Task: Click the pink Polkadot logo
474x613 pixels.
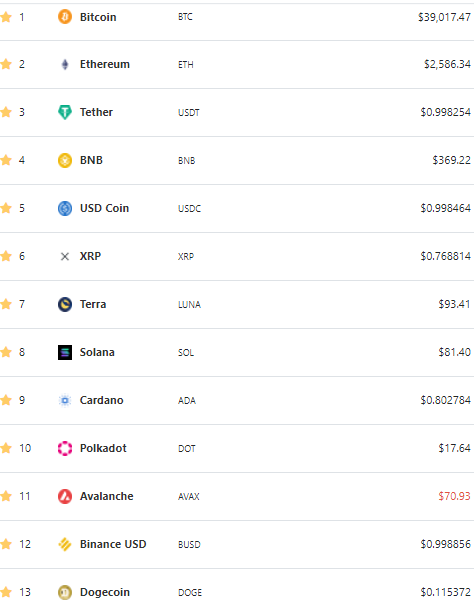Action: point(65,448)
